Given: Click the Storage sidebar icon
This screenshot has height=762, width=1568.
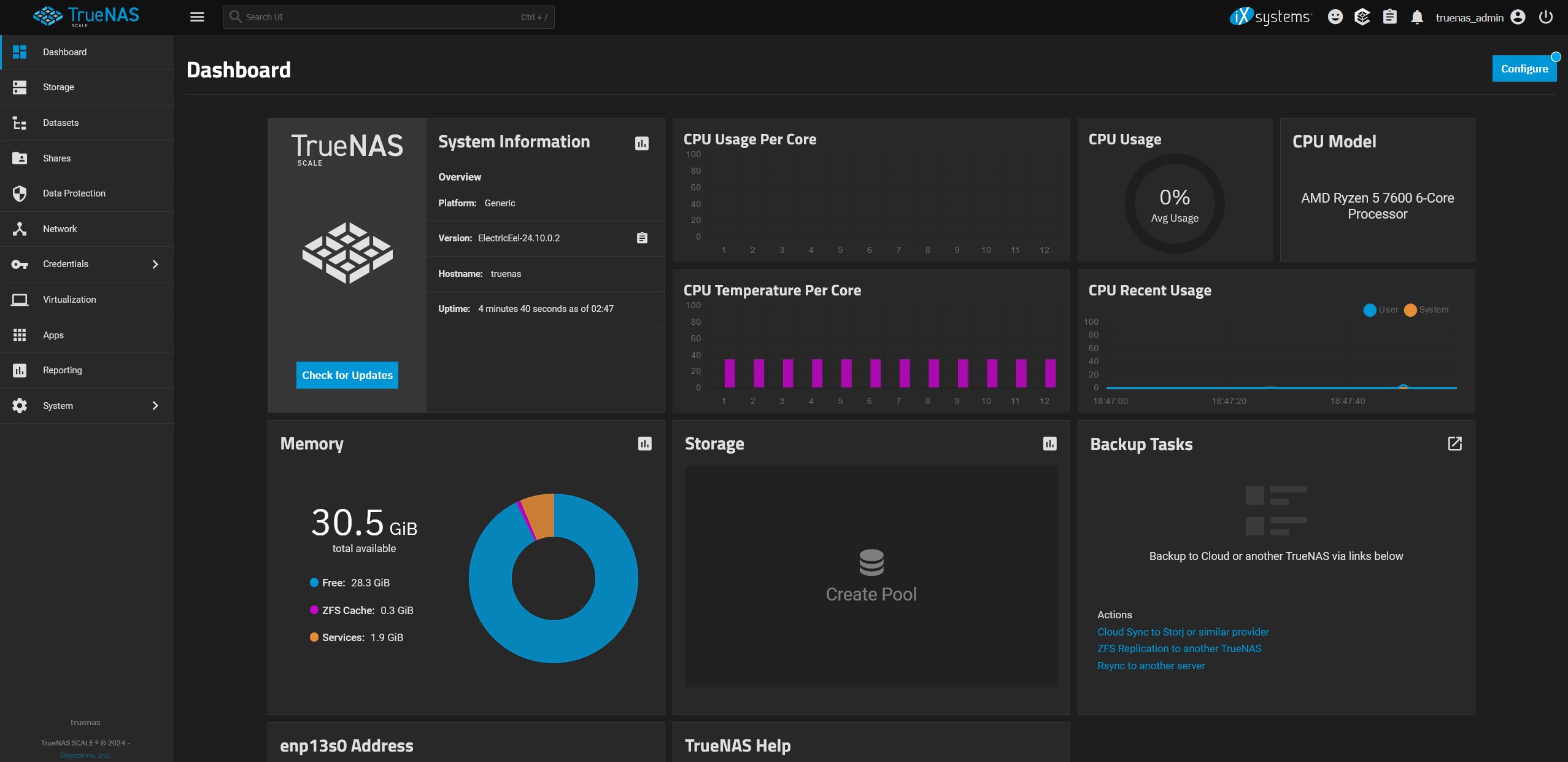Looking at the screenshot, I should tap(20, 87).
